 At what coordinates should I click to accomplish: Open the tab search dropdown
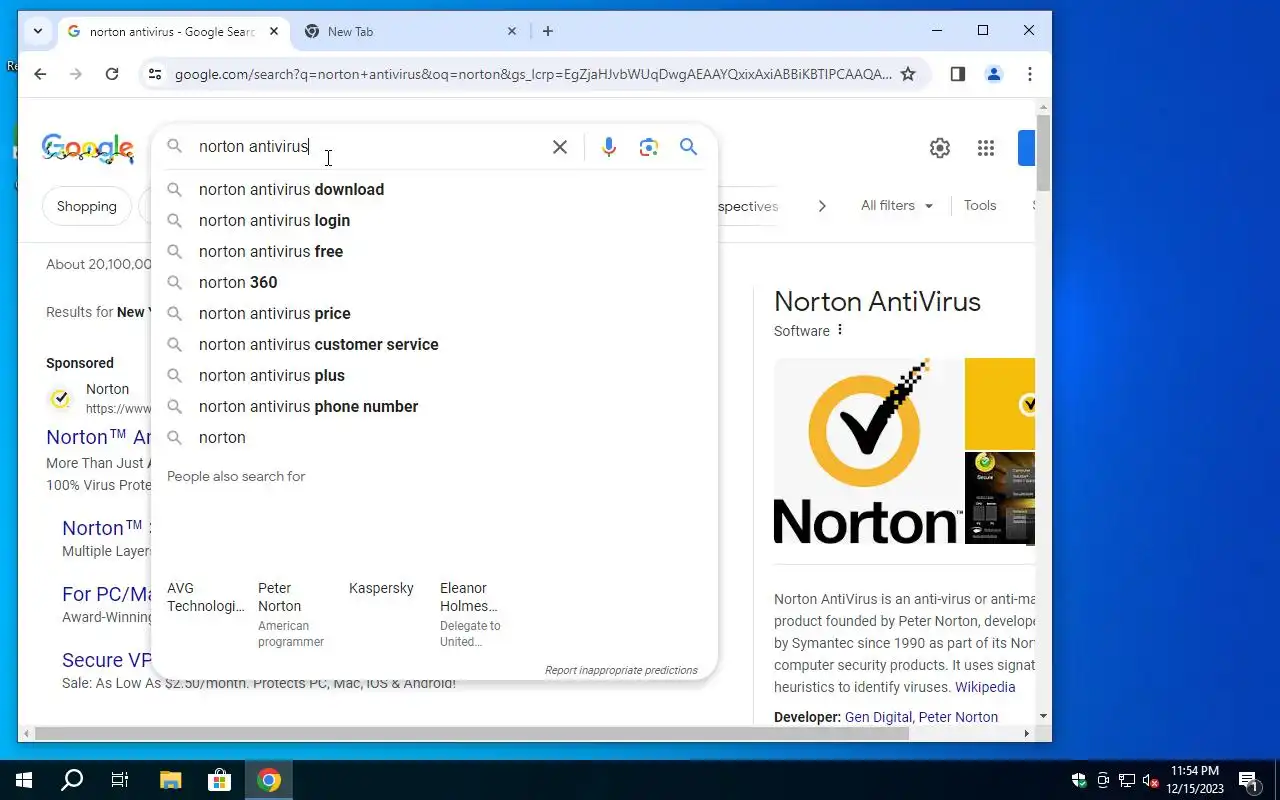tap(37, 31)
